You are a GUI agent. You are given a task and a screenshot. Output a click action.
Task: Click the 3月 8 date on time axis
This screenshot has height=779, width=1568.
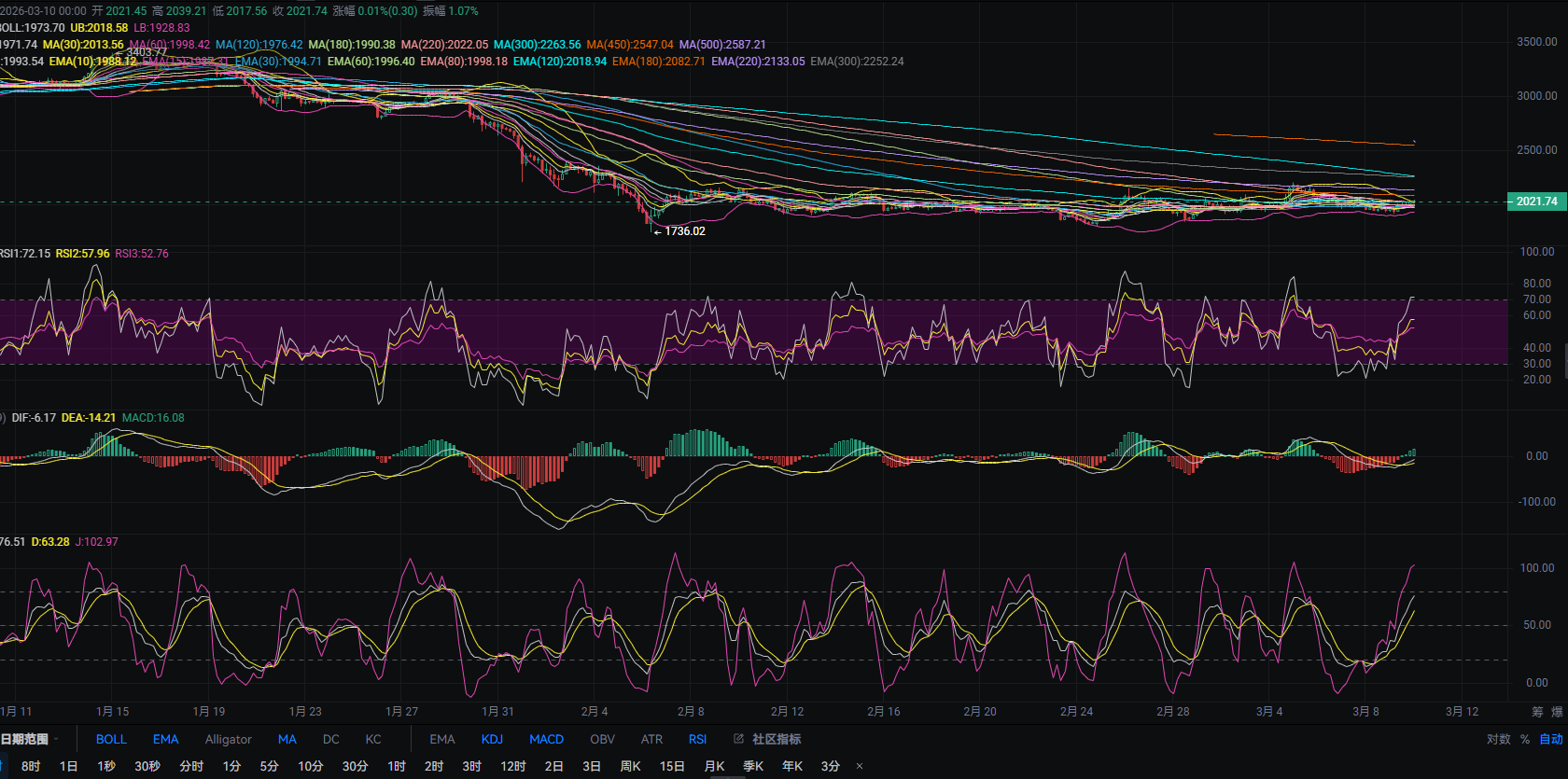coord(1365,712)
